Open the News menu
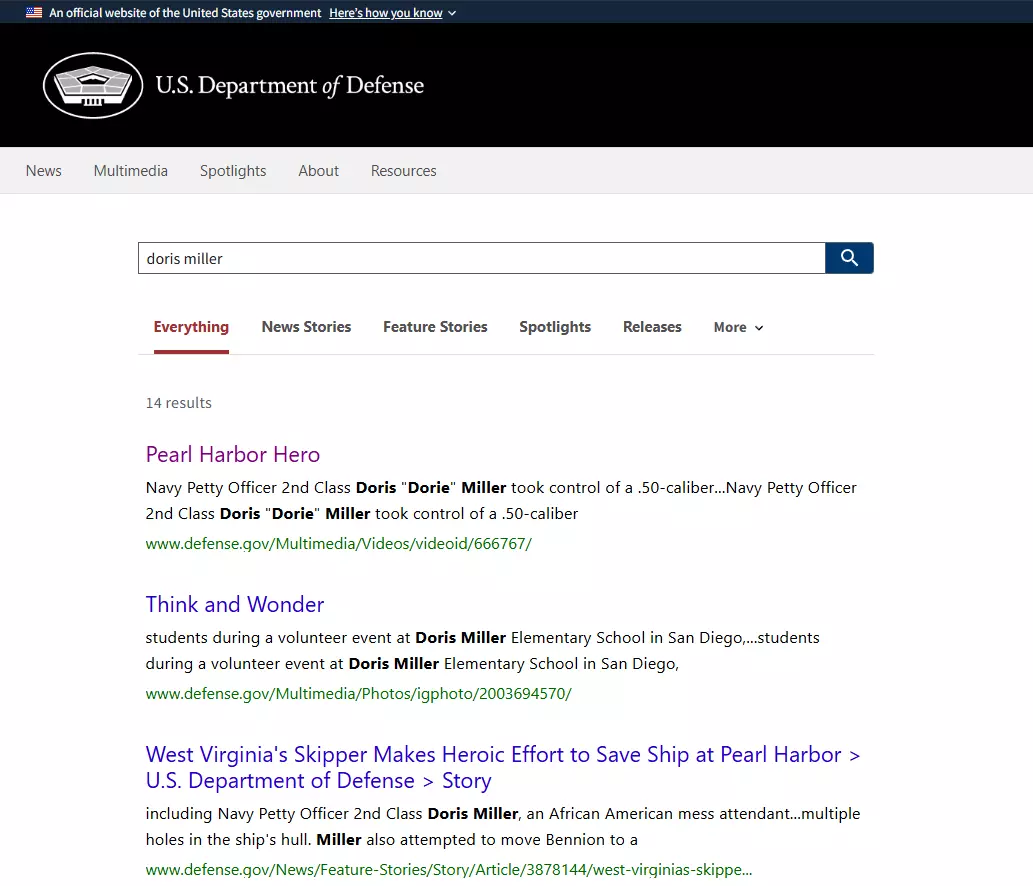Viewport: 1033px width, 886px height. 43,171
